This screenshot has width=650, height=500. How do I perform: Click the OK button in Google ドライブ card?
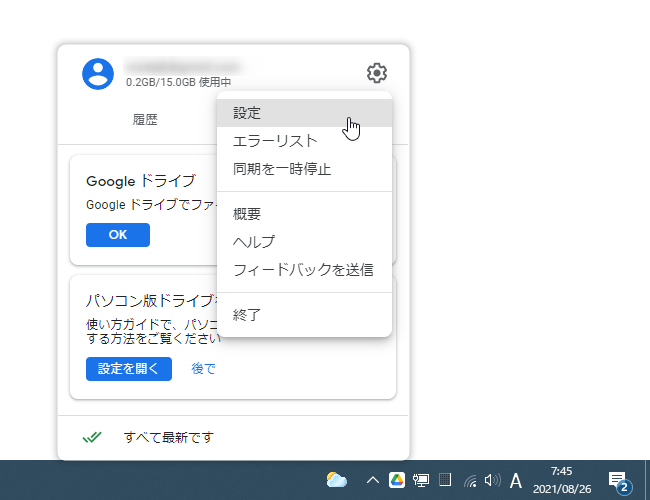click(x=118, y=235)
